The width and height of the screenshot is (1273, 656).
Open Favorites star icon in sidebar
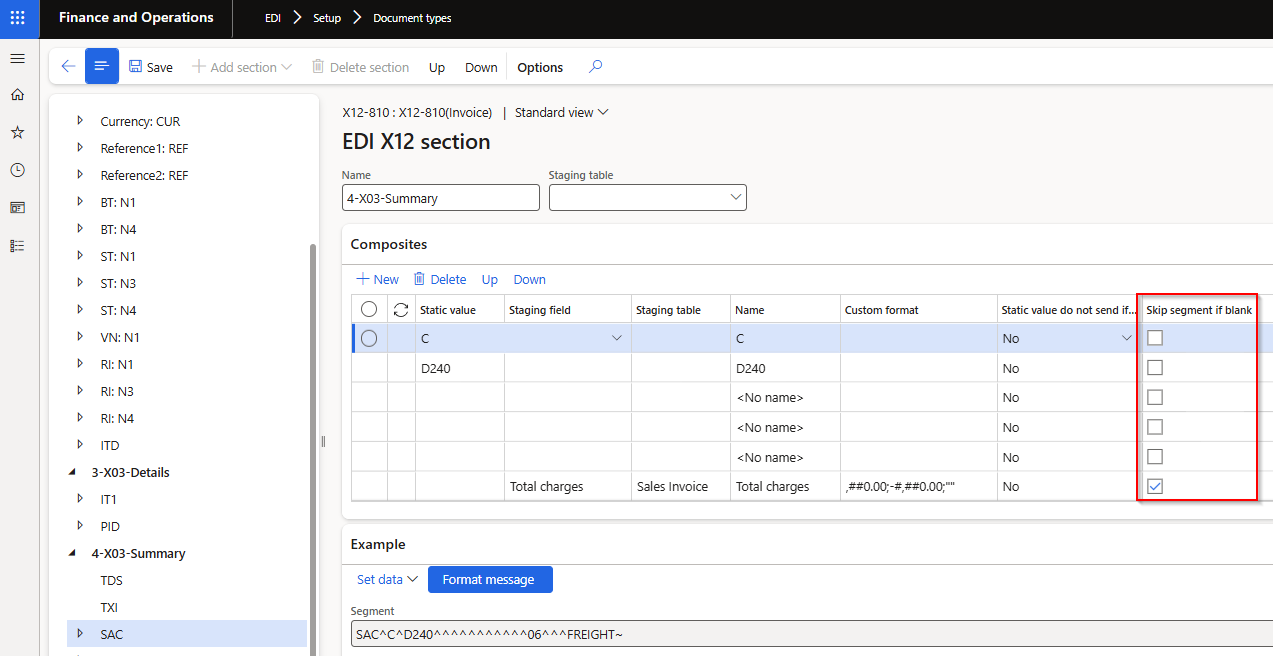pyautogui.click(x=17, y=132)
